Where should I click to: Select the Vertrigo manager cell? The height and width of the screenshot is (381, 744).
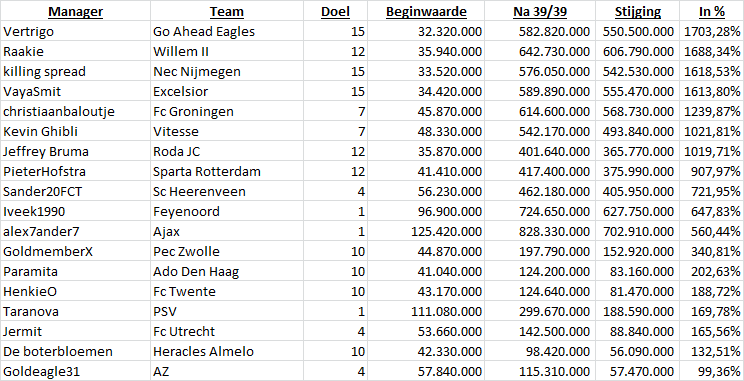75,31
